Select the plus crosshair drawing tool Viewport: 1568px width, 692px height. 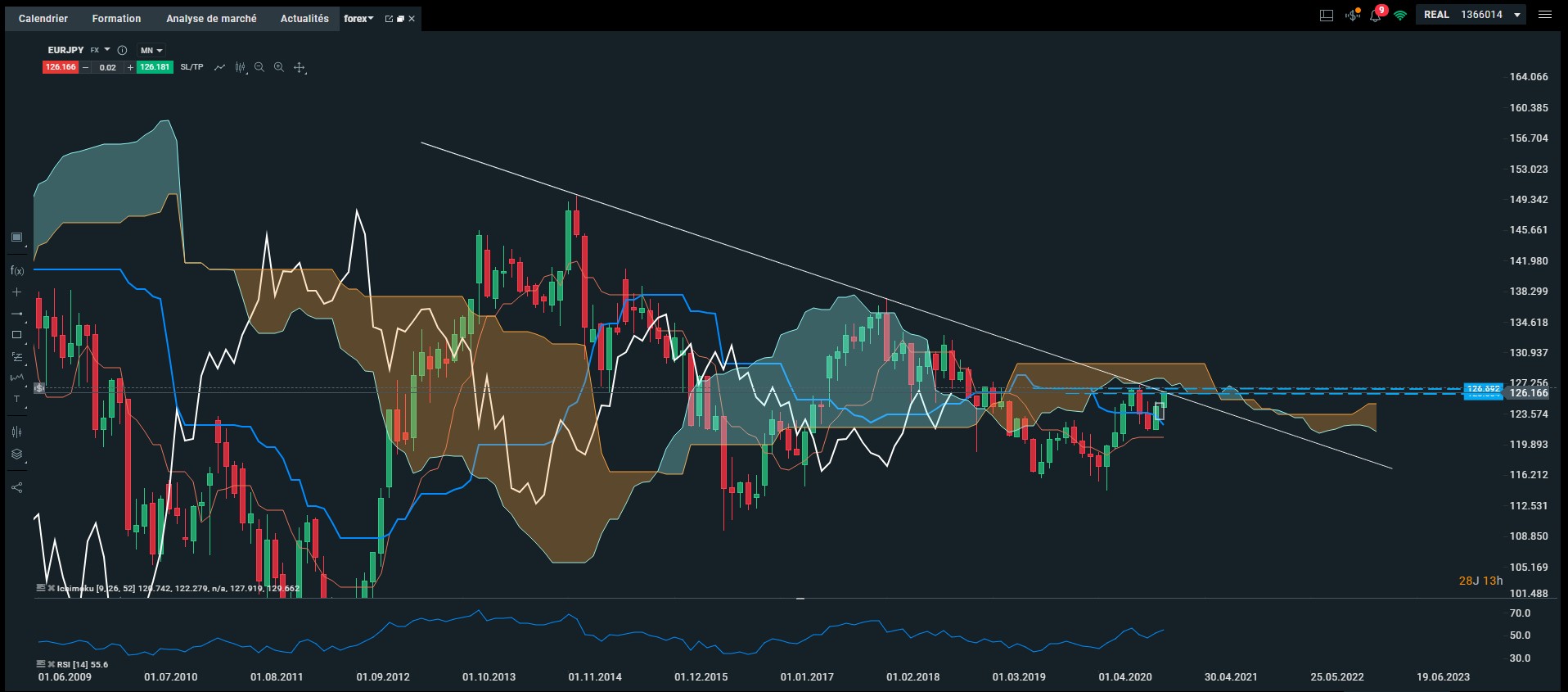pyautogui.click(x=16, y=292)
